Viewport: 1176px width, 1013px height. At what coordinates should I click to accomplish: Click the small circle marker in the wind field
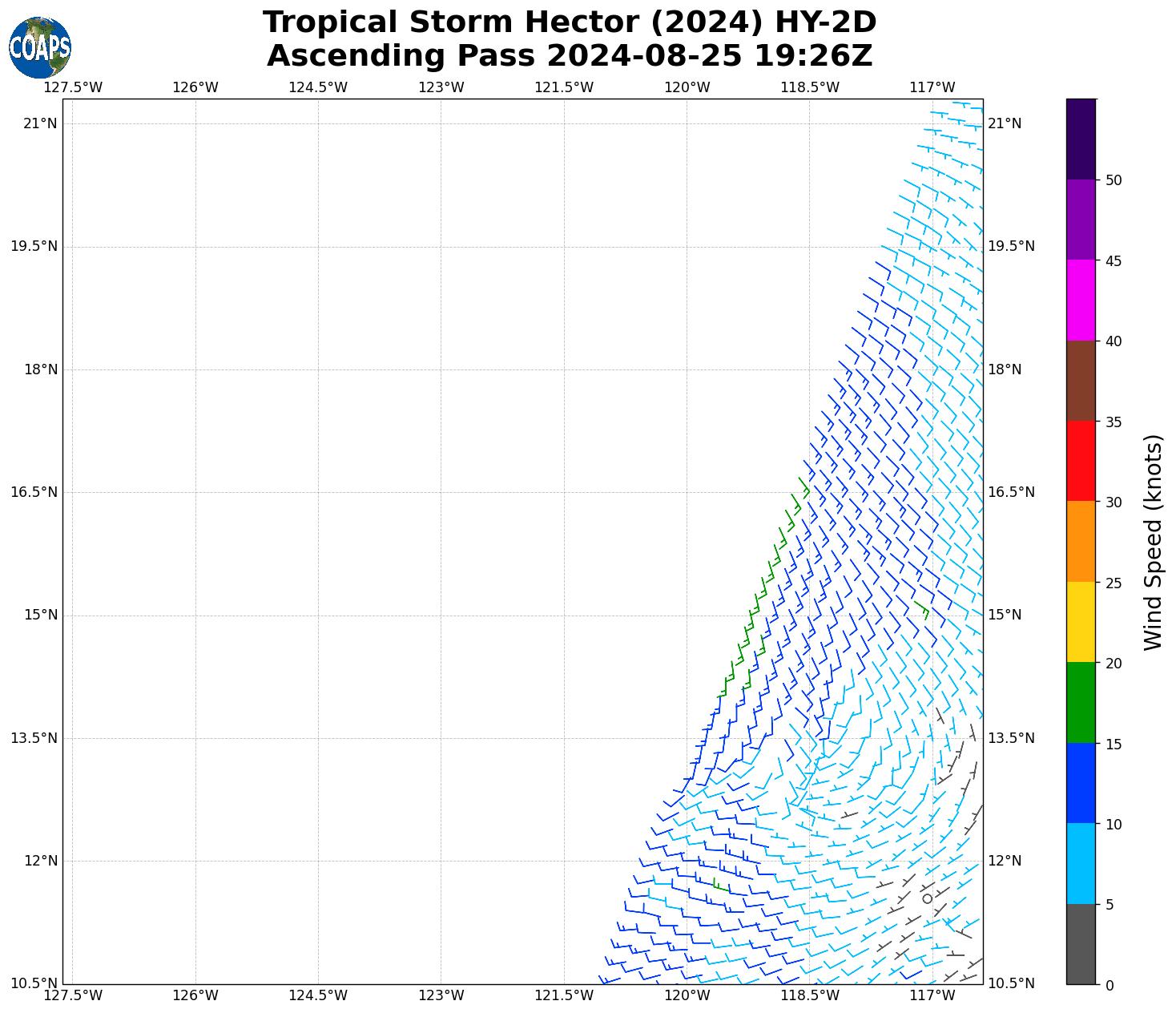(927, 898)
